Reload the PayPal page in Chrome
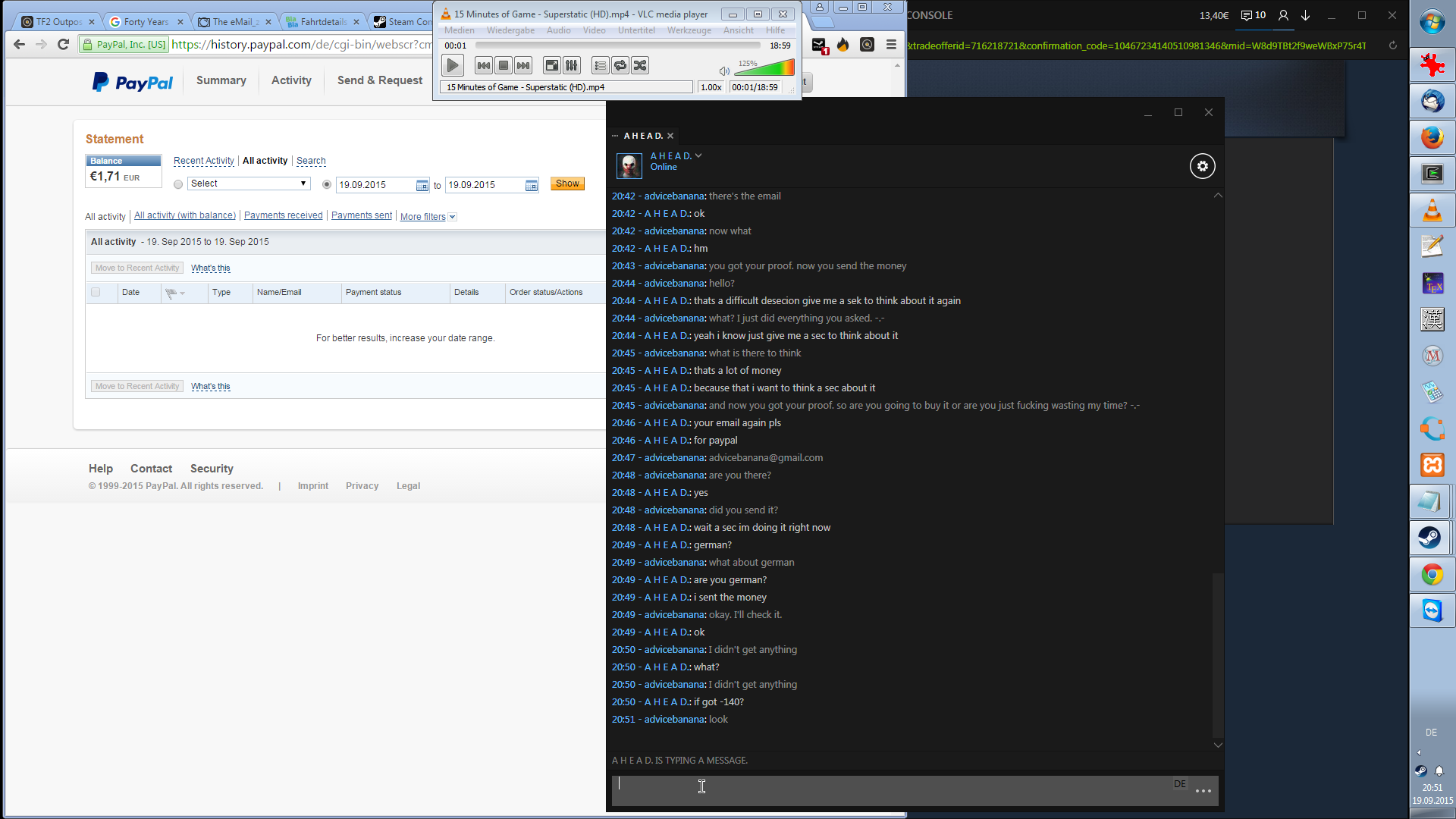1456x819 pixels. [64, 45]
